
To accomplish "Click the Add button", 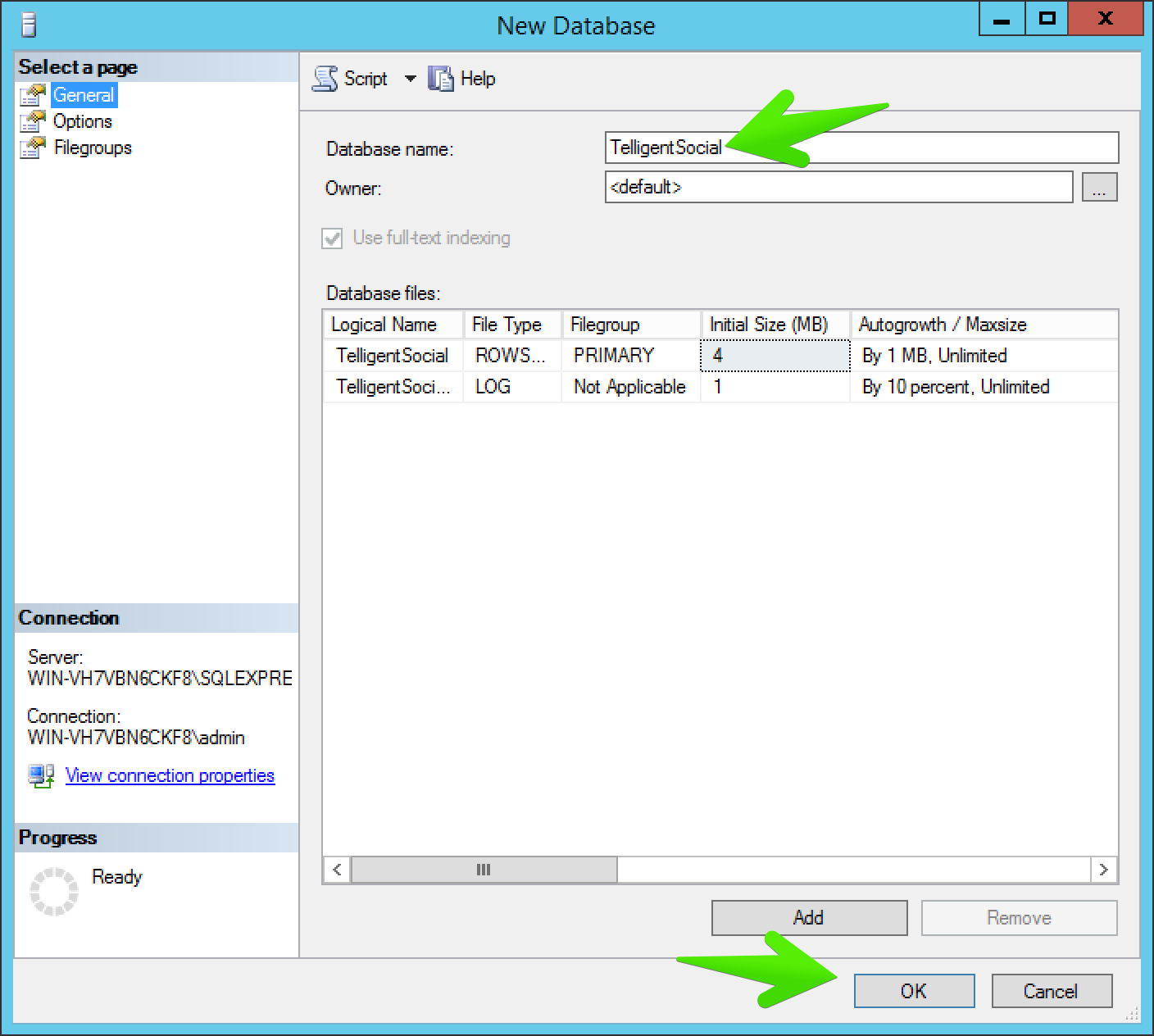I will (x=809, y=918).
